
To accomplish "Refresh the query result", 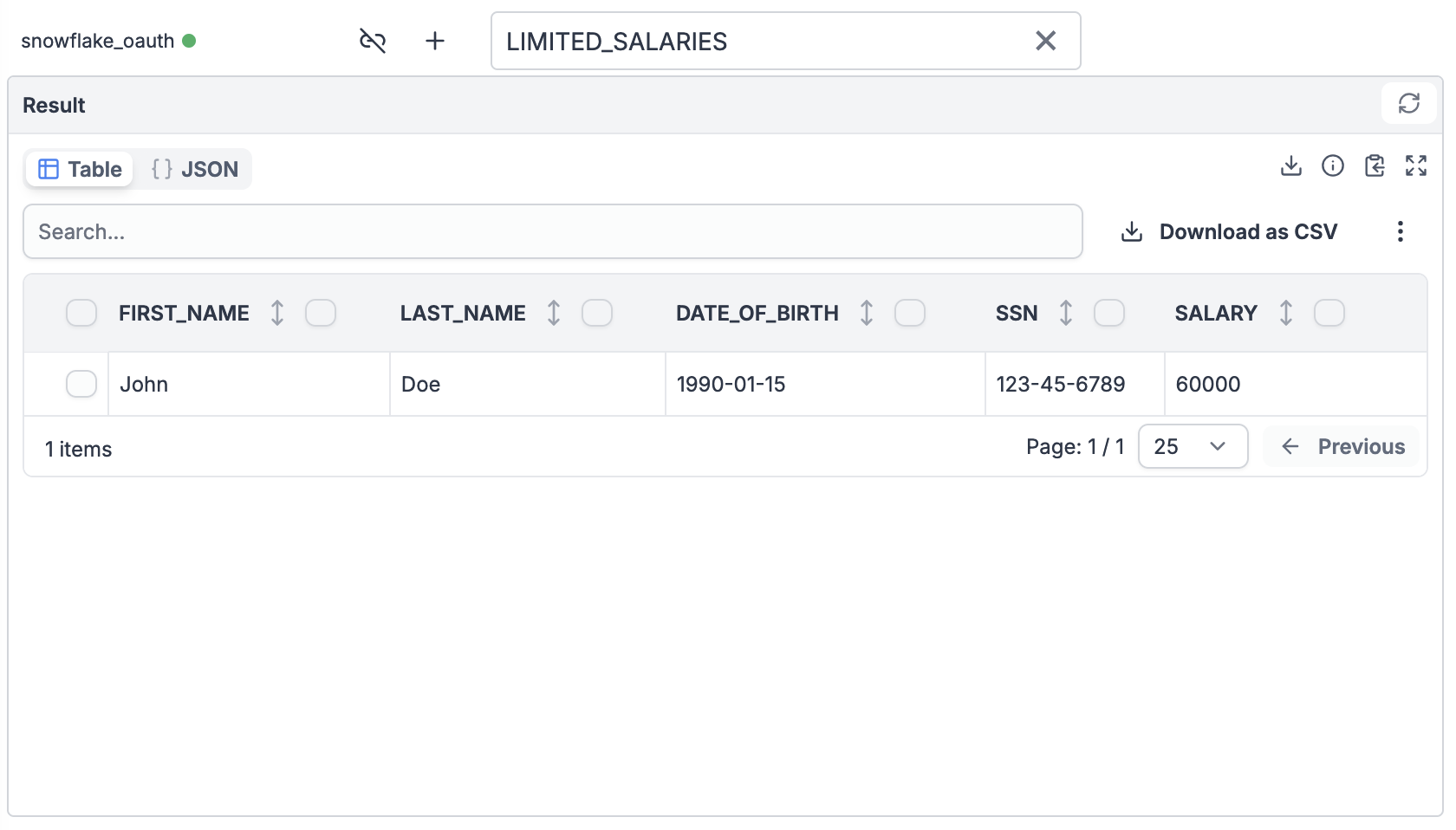I will 1409,103.
